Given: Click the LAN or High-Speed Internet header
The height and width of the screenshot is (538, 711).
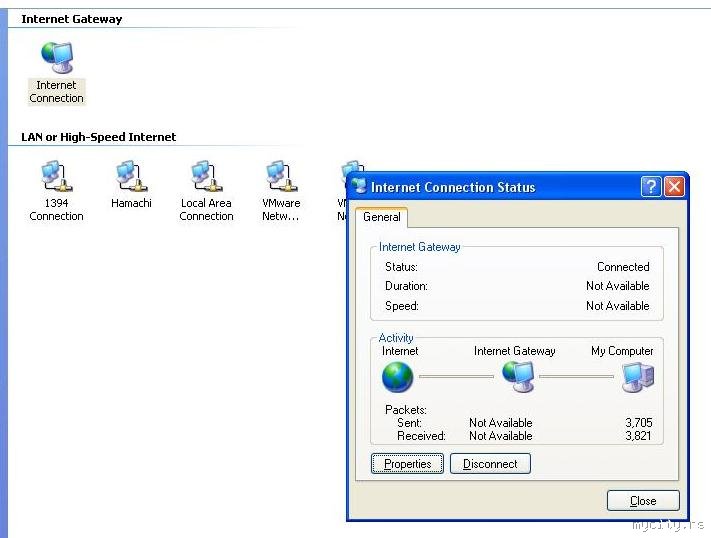Looking at the screenshot, I should (x=98, y=137).
